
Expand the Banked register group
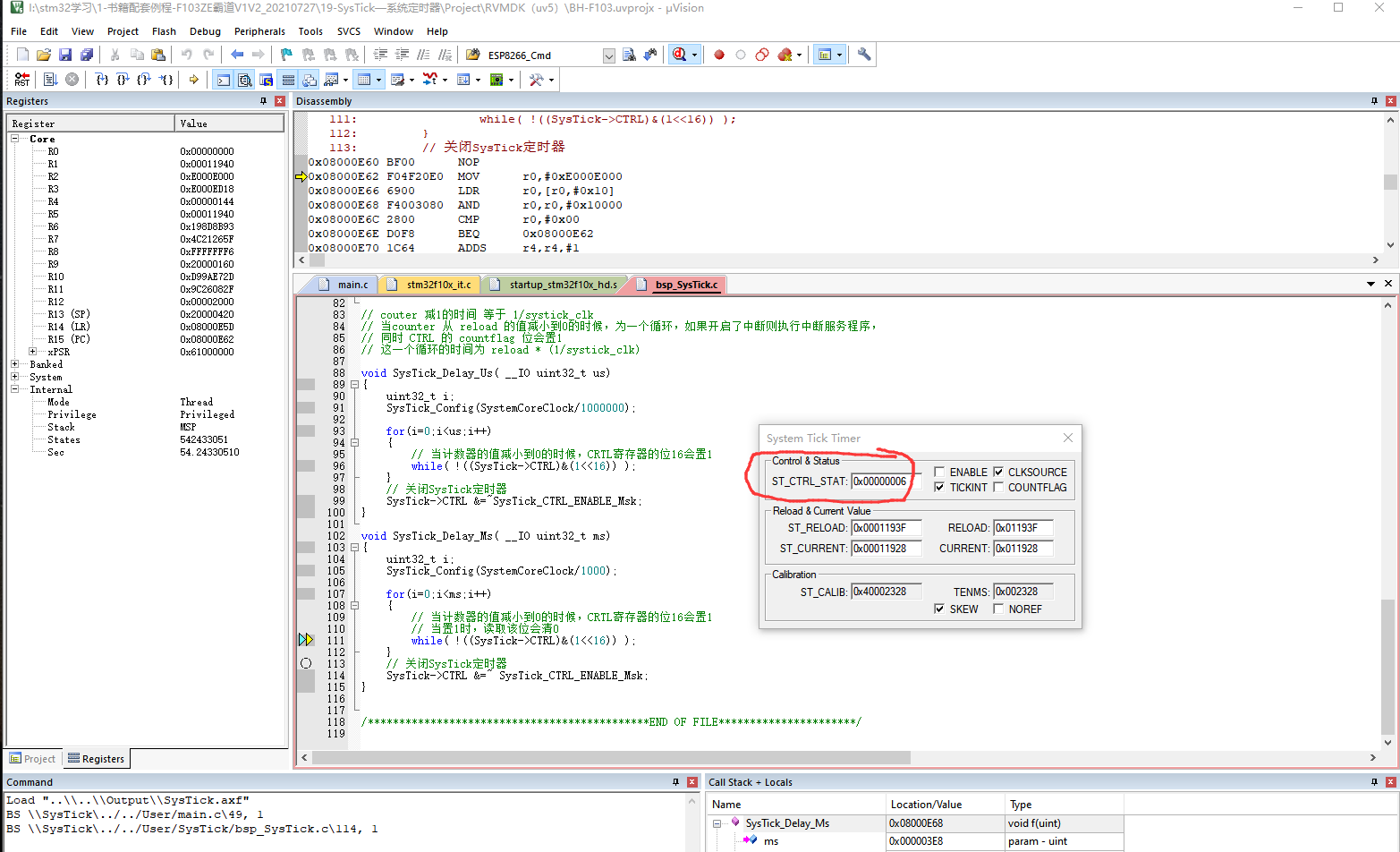tap(14, 364)
